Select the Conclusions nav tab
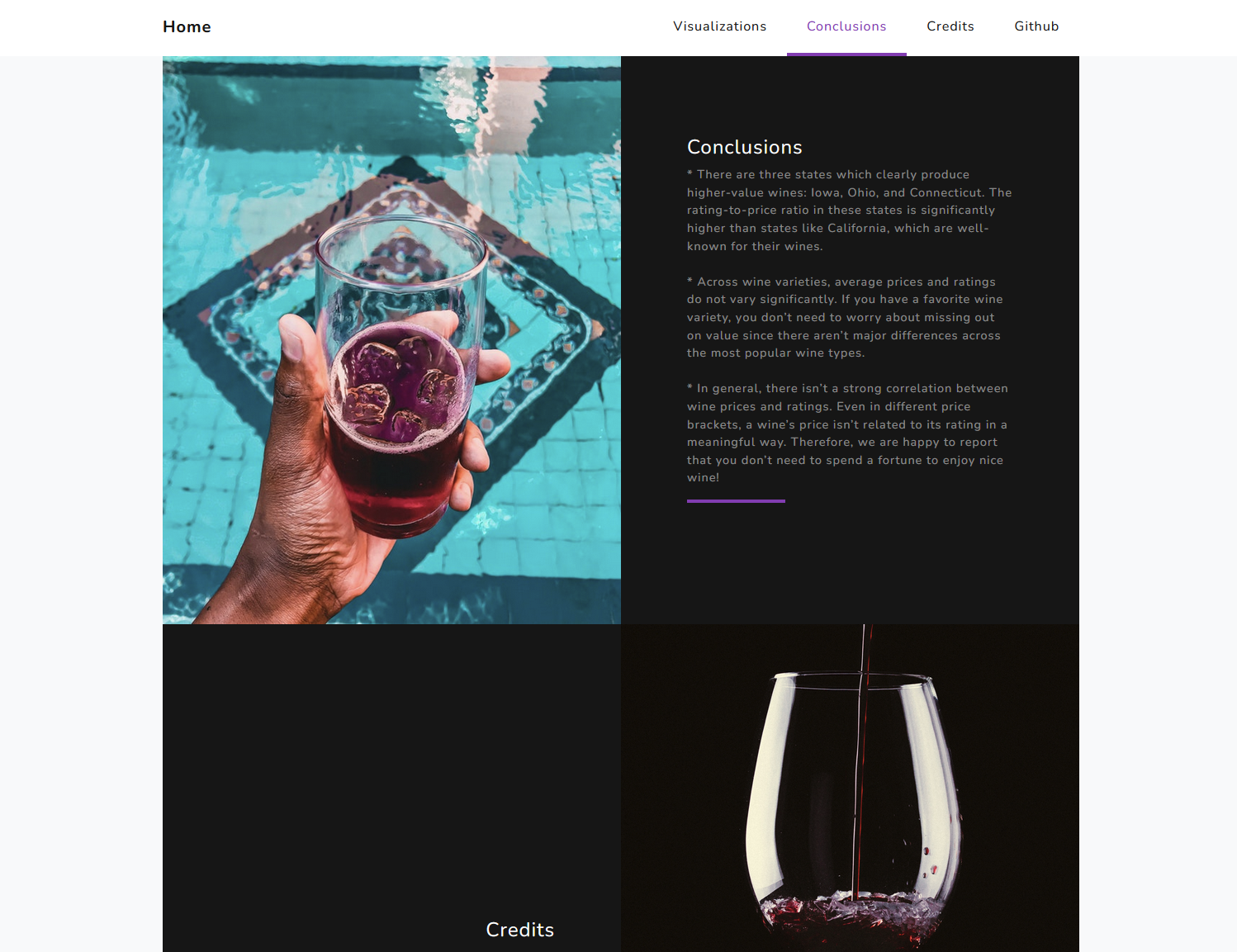 pyautogui.click(x=846, y=26)
